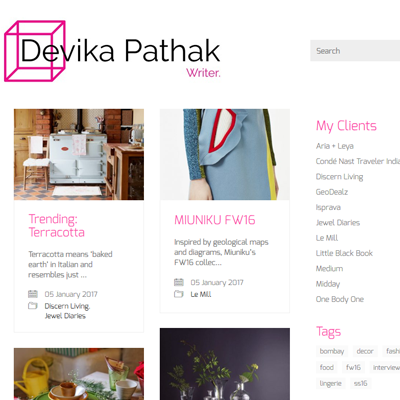Viewport: 400px width, 400px height.
Task: Click folder icon under Terracotta post date
Action: (x=33, y=305)
